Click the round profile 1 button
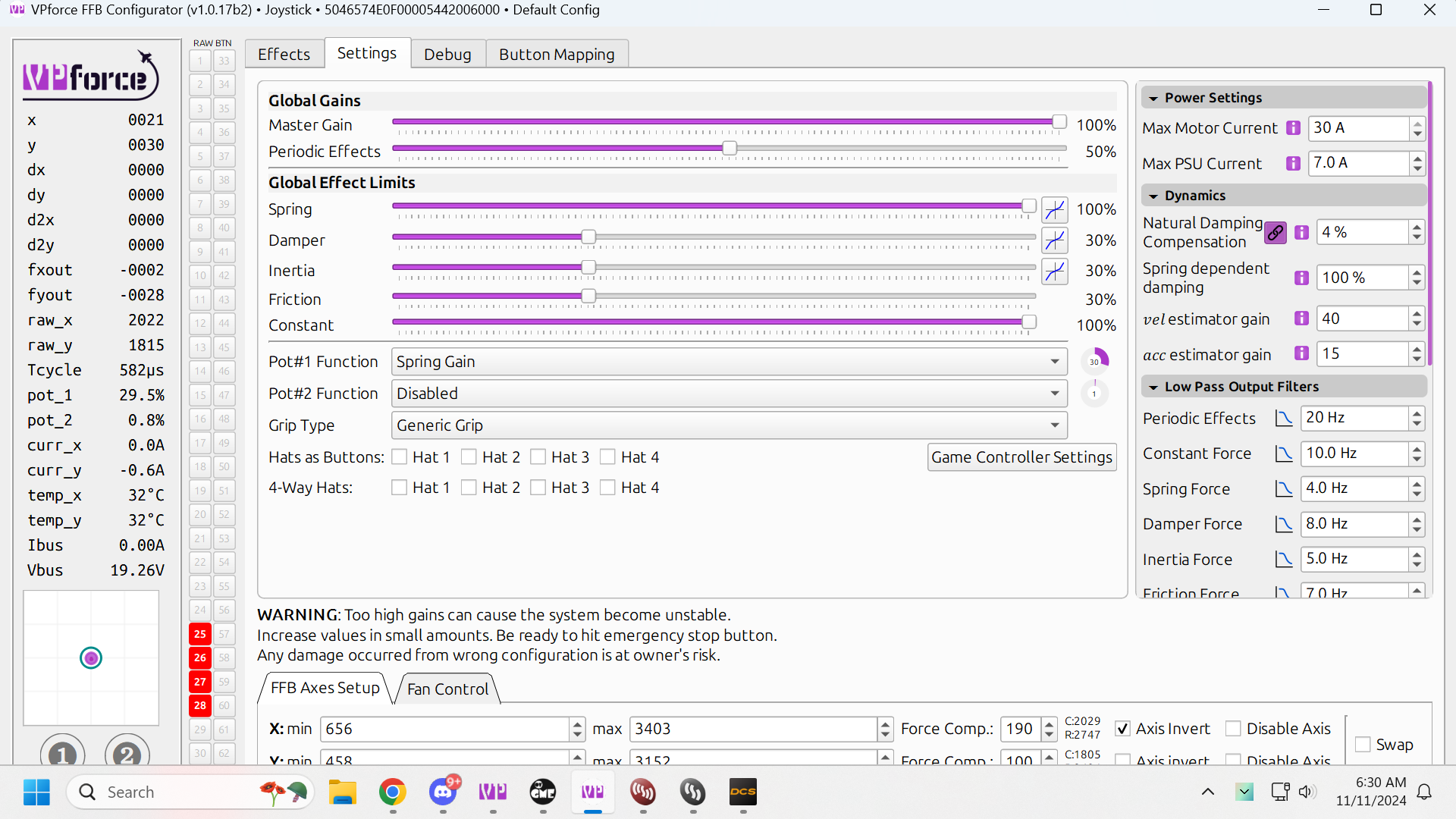The width and height of the screenshot is (1456, 819). 62,754
